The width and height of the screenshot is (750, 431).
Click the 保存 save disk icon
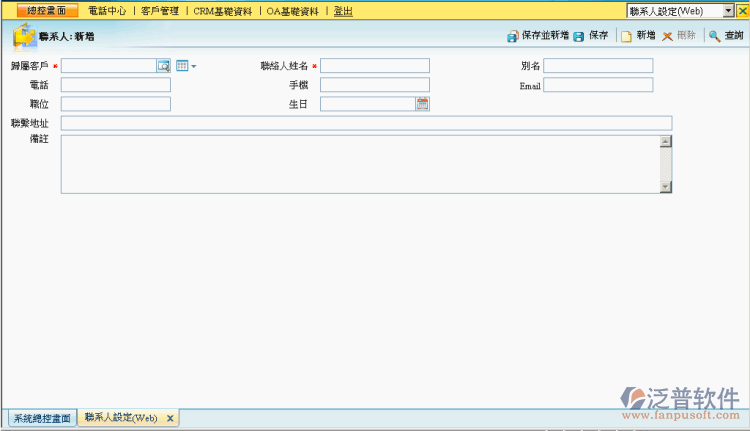578,36
